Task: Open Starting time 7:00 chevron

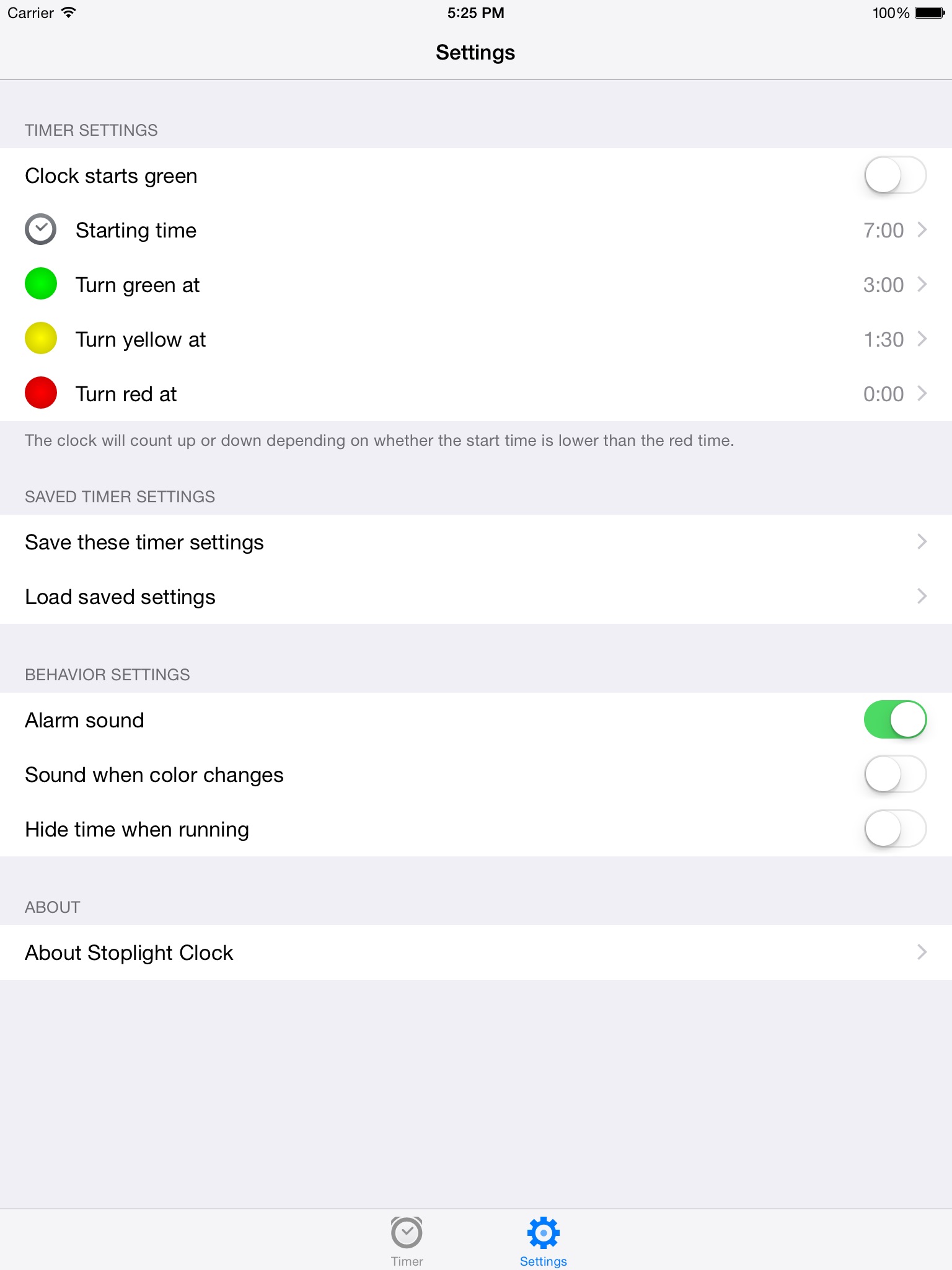Action: click(922, 230)
